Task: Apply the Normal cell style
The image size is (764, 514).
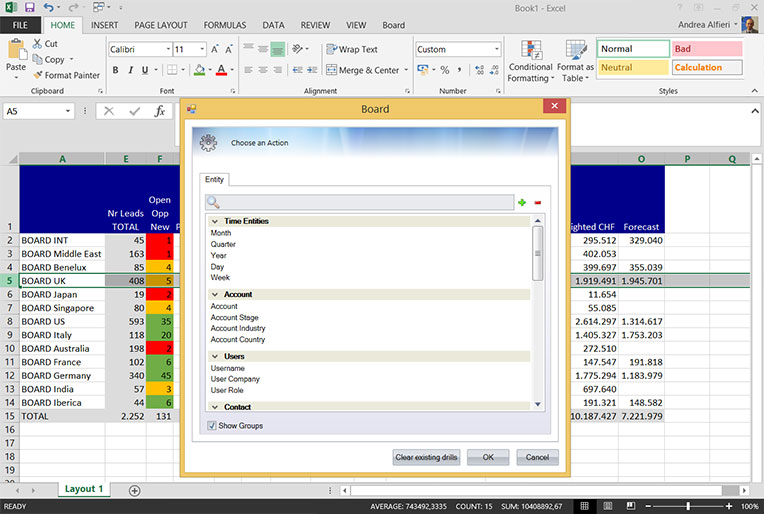Action: click(633, 49)
